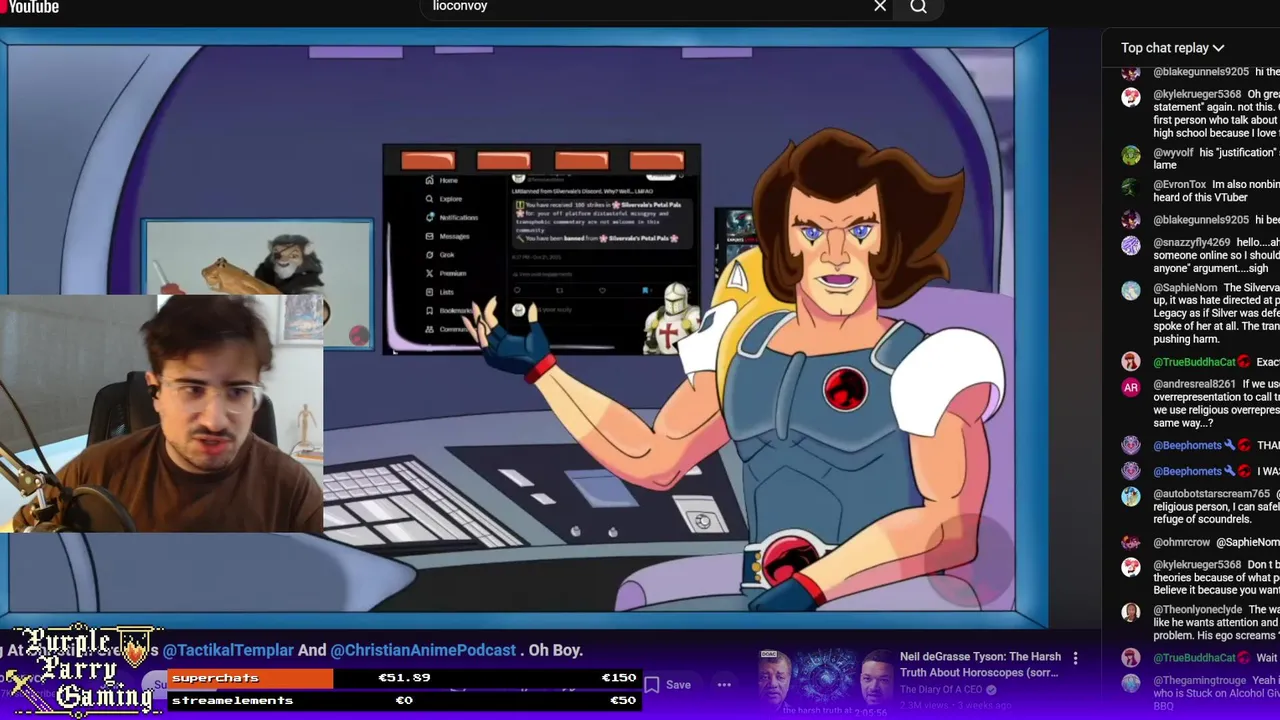The image size is (1280, 720).
Task: Click the avatar next to @wyvolf
Action: point(1131,155)
